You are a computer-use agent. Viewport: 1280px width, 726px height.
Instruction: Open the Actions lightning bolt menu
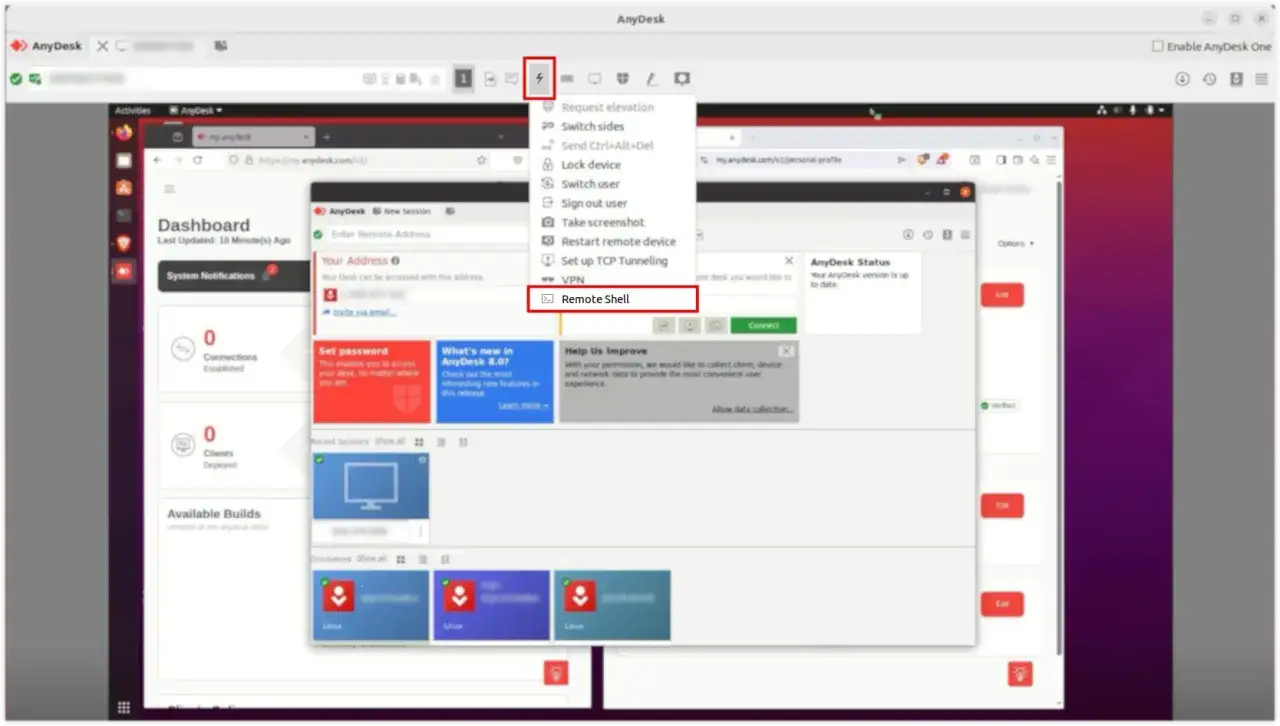pos(540,78)
